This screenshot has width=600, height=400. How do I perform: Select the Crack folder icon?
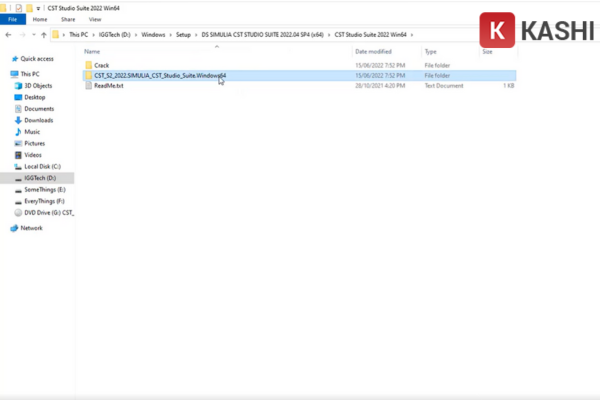[89, 65]
